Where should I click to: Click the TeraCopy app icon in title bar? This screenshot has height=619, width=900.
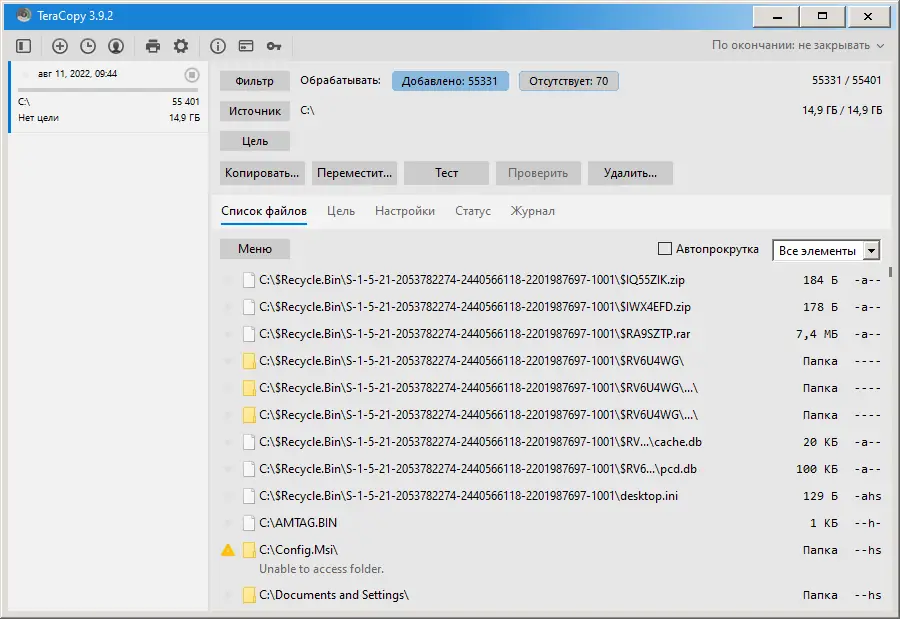click(24, 16)
